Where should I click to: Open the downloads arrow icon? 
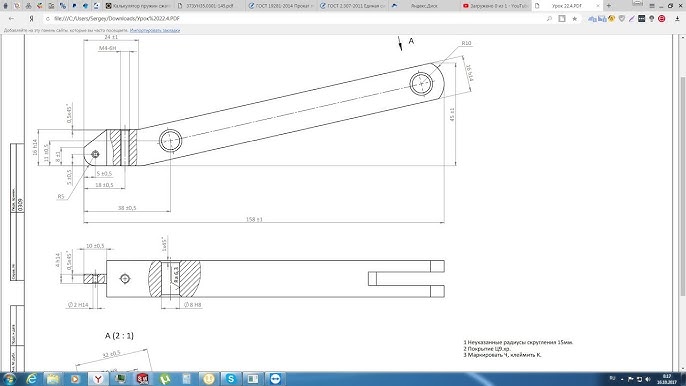[677, 19]
